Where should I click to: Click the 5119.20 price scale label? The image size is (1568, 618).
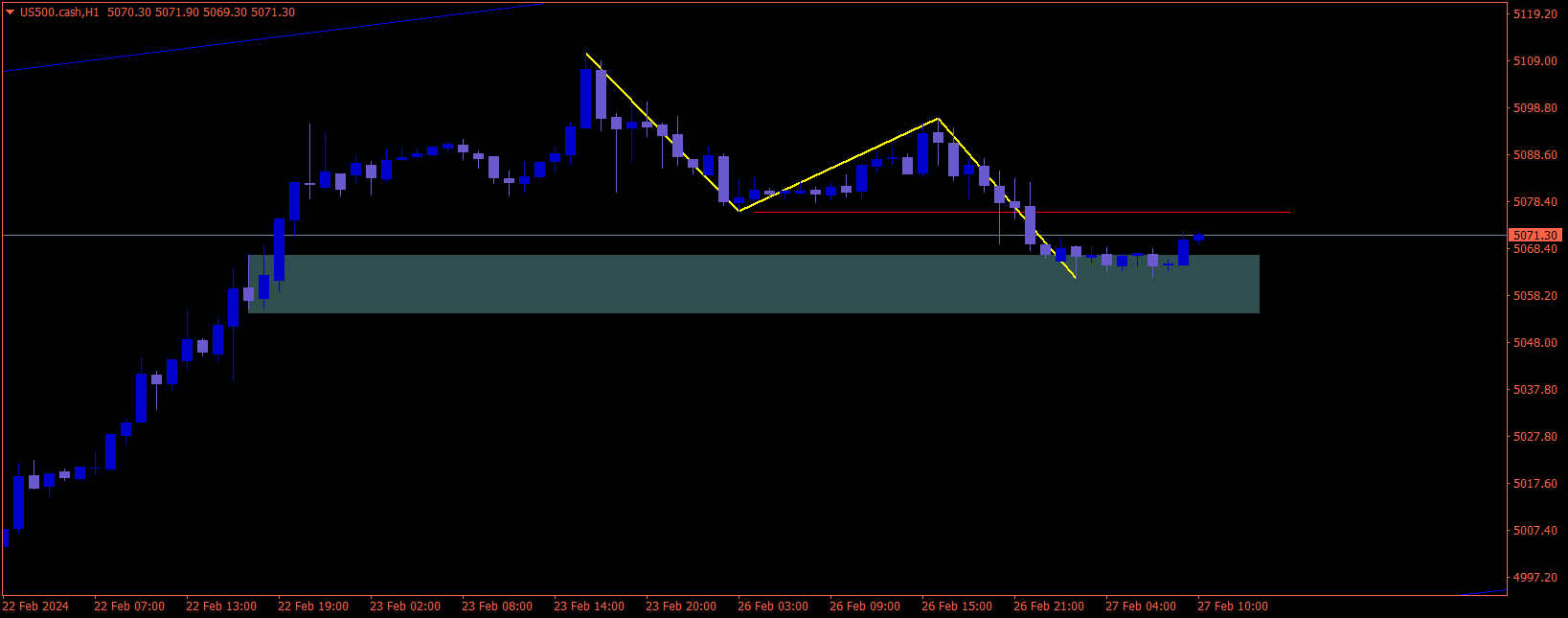(1534, 14)
